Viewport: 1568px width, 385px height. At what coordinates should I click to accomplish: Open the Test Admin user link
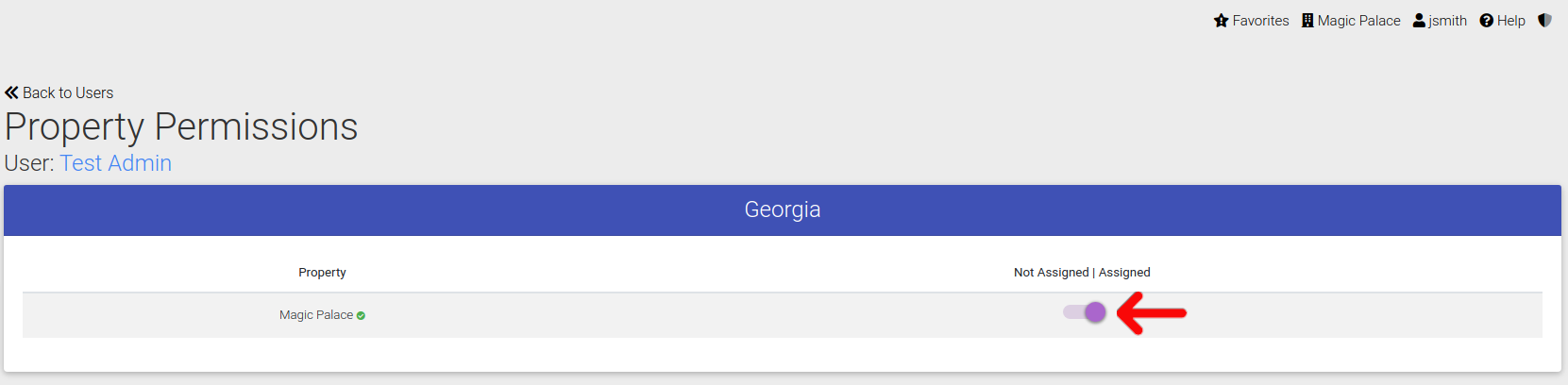click(115, 163)
